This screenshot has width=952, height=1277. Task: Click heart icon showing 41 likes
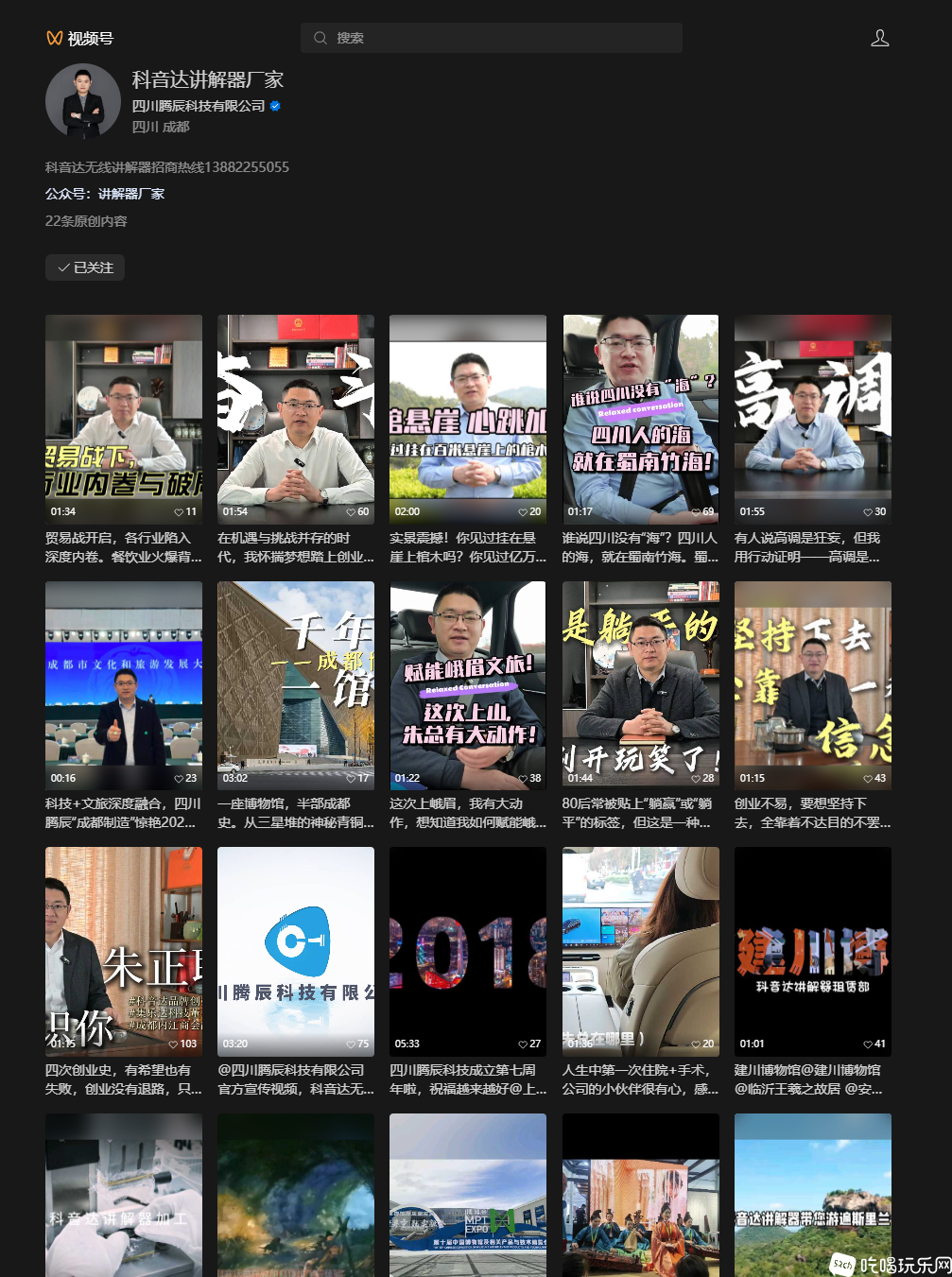coord(868,1044)
